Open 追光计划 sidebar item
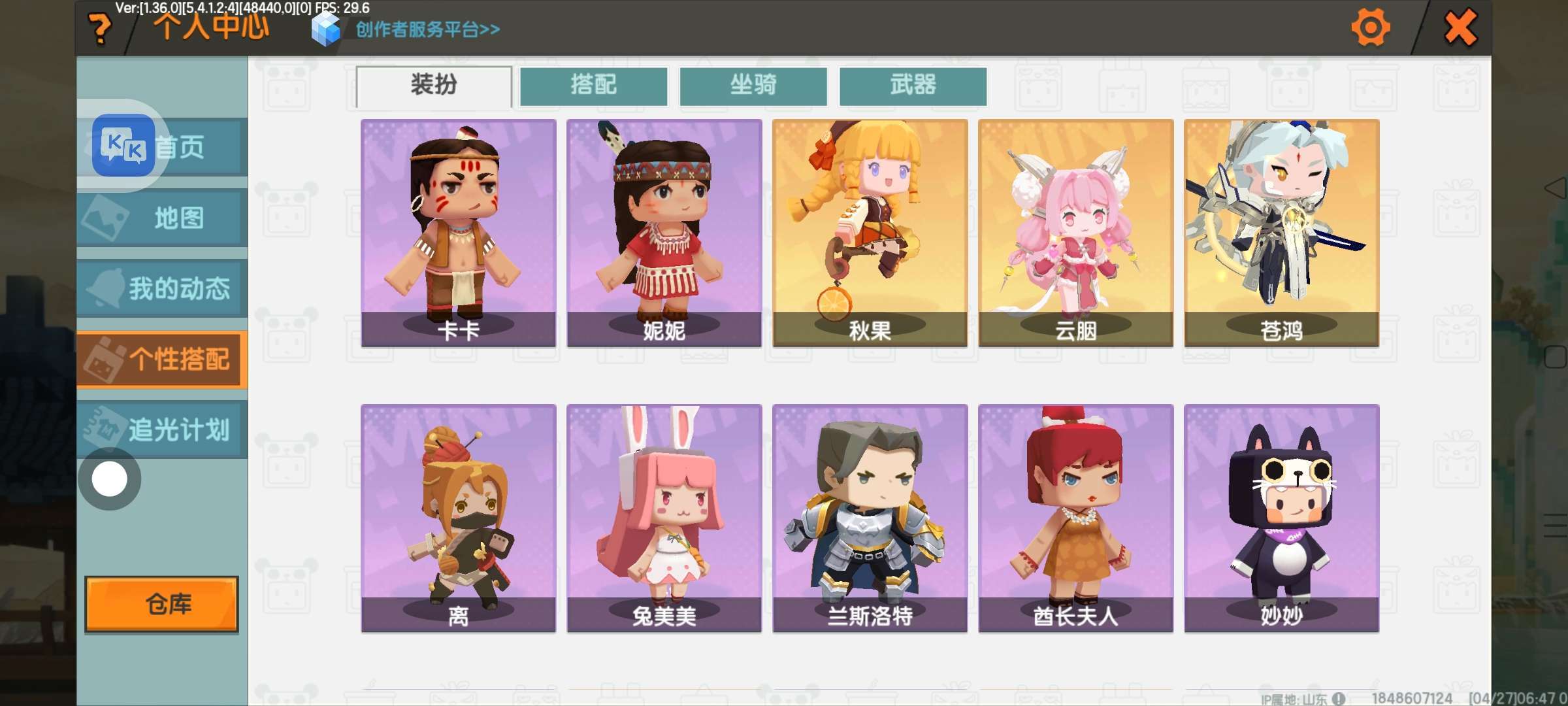 pyautogui.click(x=162, y=429)
